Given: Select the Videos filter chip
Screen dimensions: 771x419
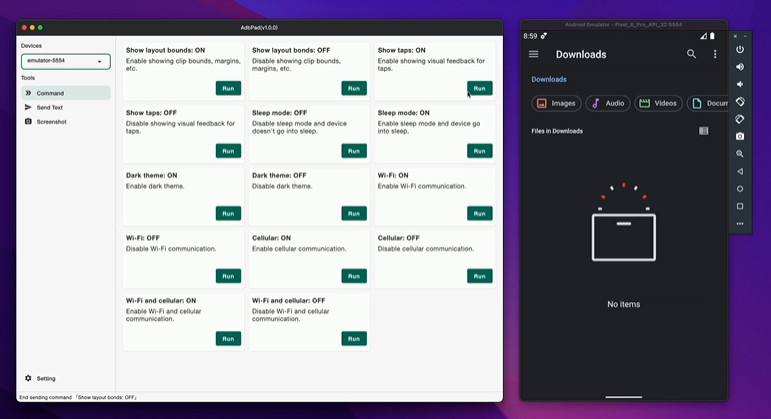Looking at the screenshot, I should click(658, 103).
